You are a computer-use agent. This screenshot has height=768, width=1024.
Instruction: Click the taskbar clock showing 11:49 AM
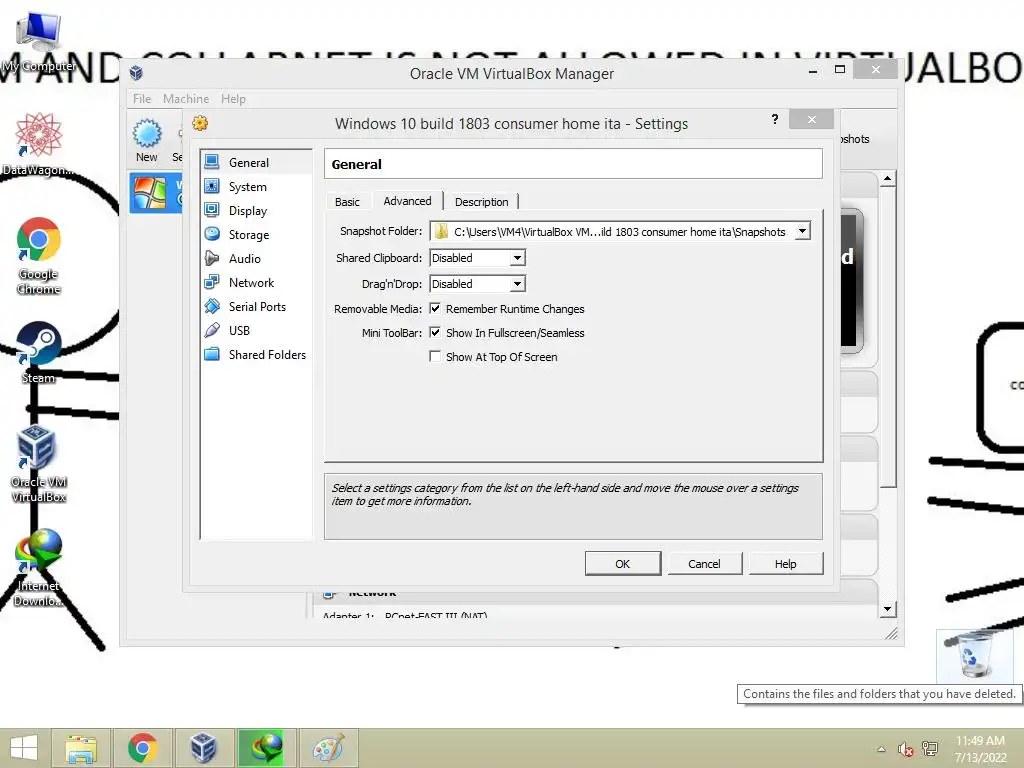[980, 741]
